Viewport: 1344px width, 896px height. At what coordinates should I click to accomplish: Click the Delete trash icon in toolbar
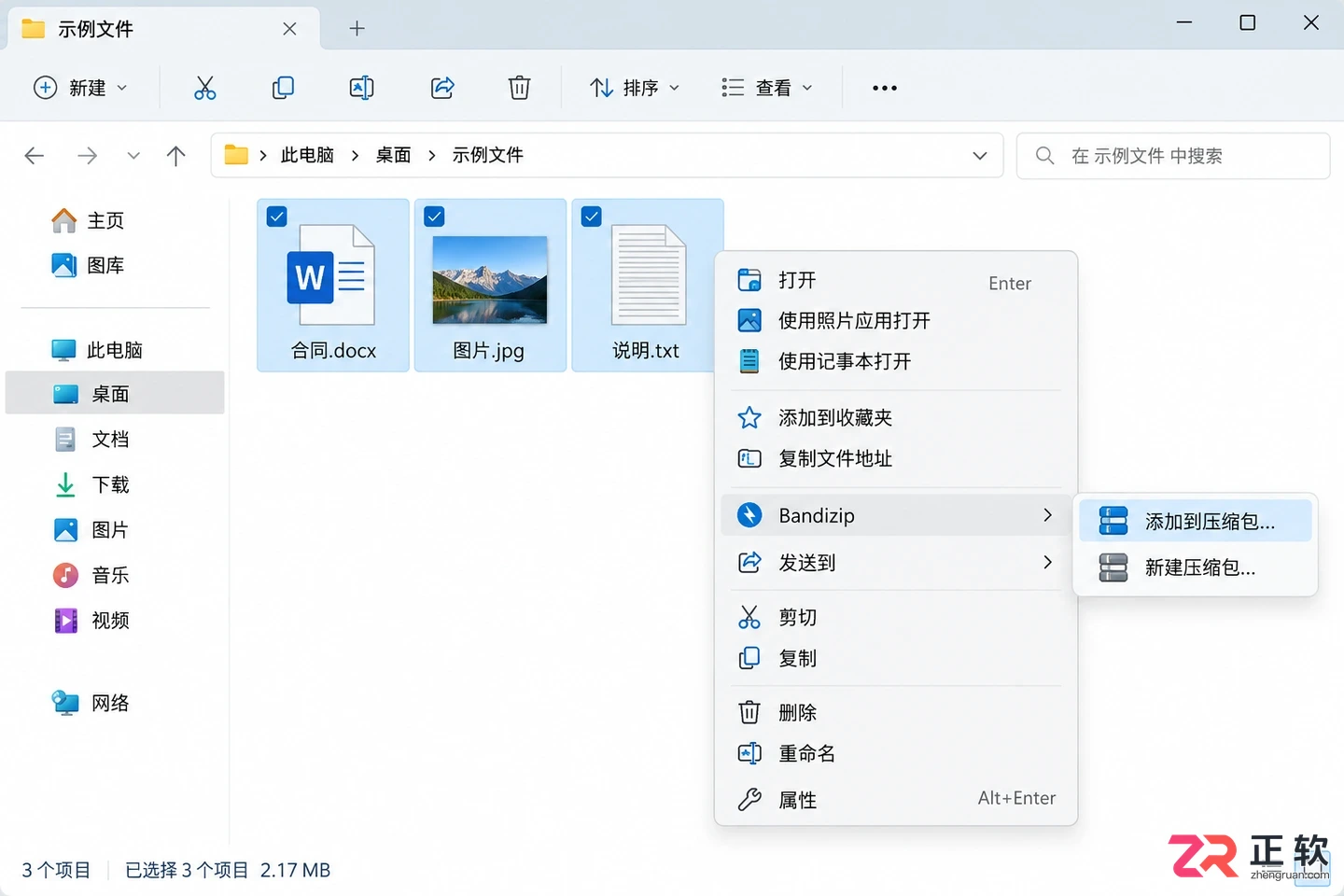pyautogui.click(x=519, y=88)
